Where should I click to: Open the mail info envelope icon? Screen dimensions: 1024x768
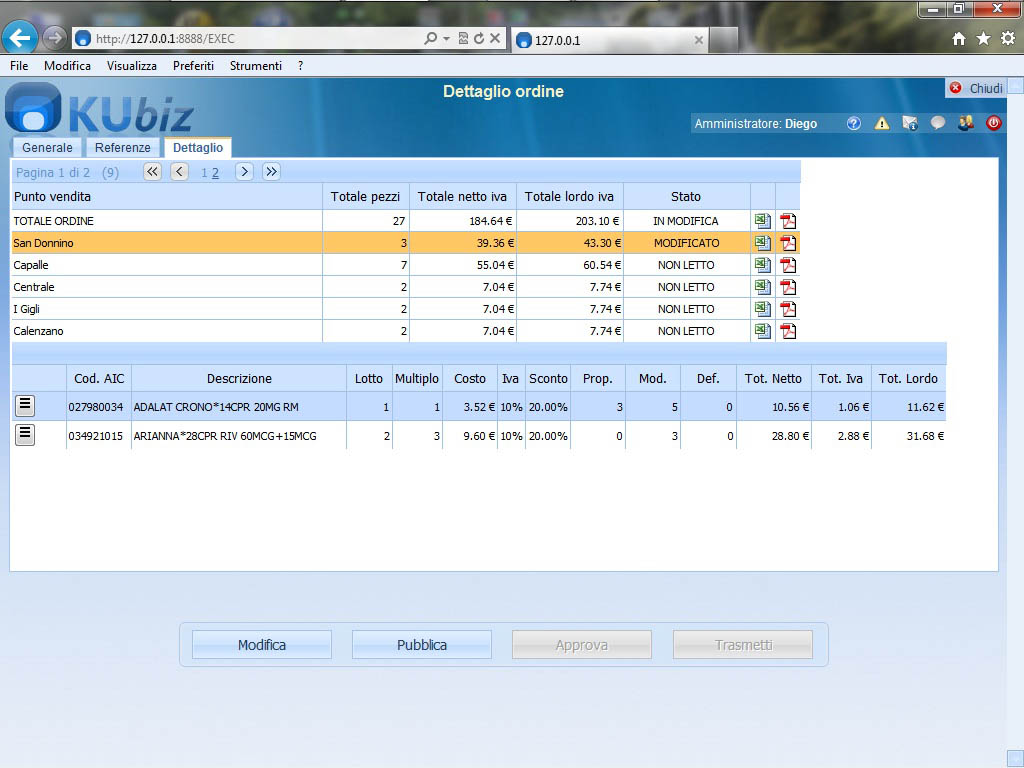click(909, 124)
